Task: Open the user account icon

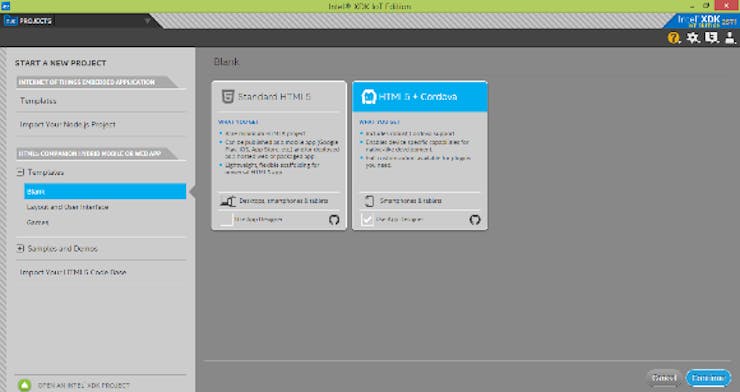Action: click(730, 38)
